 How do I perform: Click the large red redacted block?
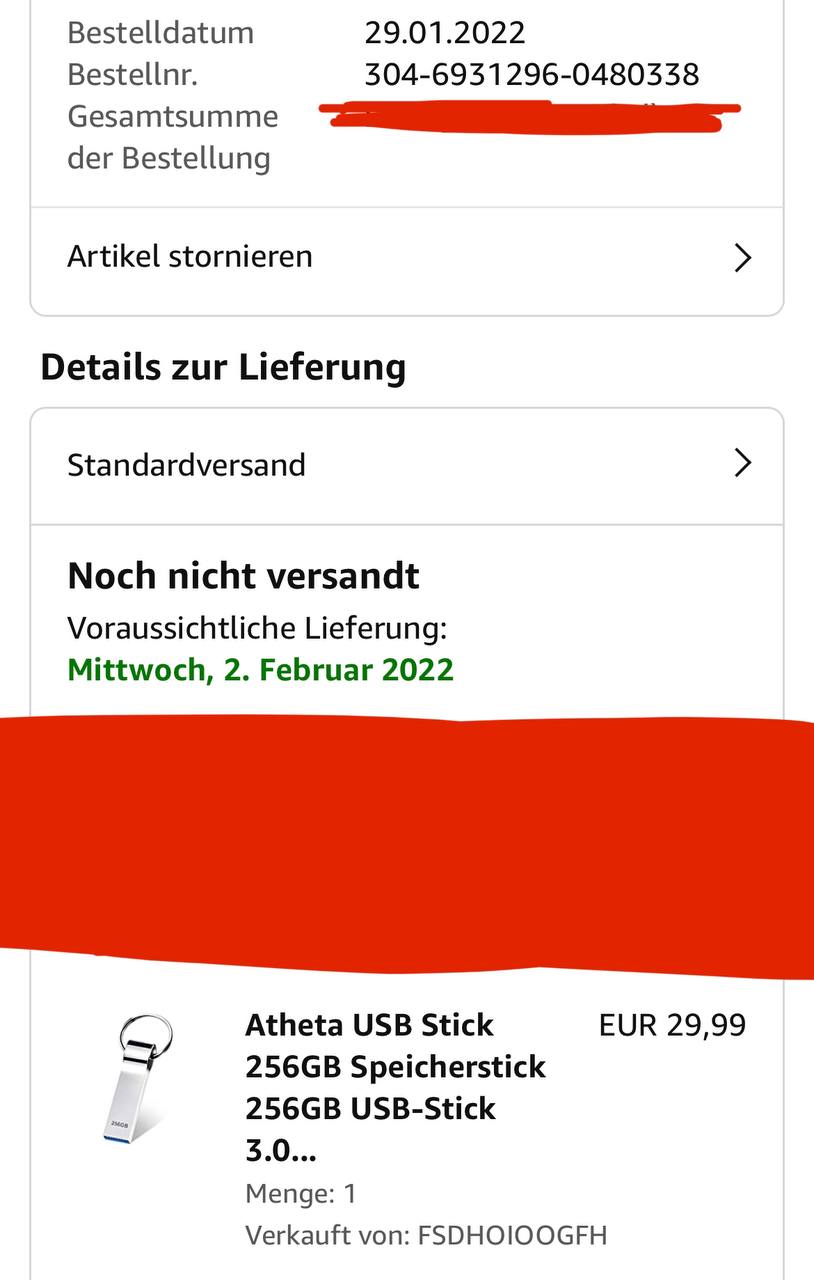(x=407, y=845)
